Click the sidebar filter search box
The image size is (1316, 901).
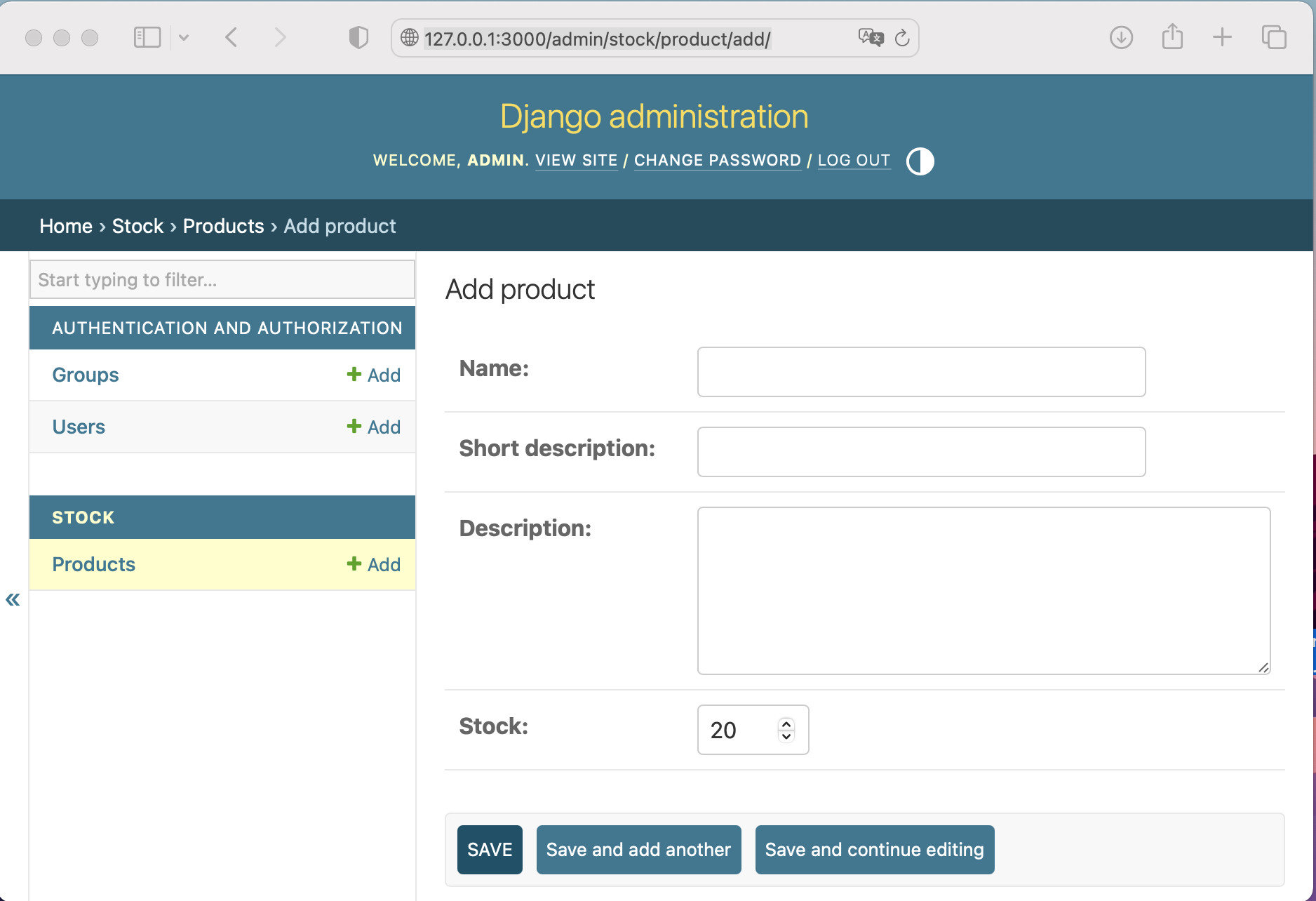(x=222, y=280)
